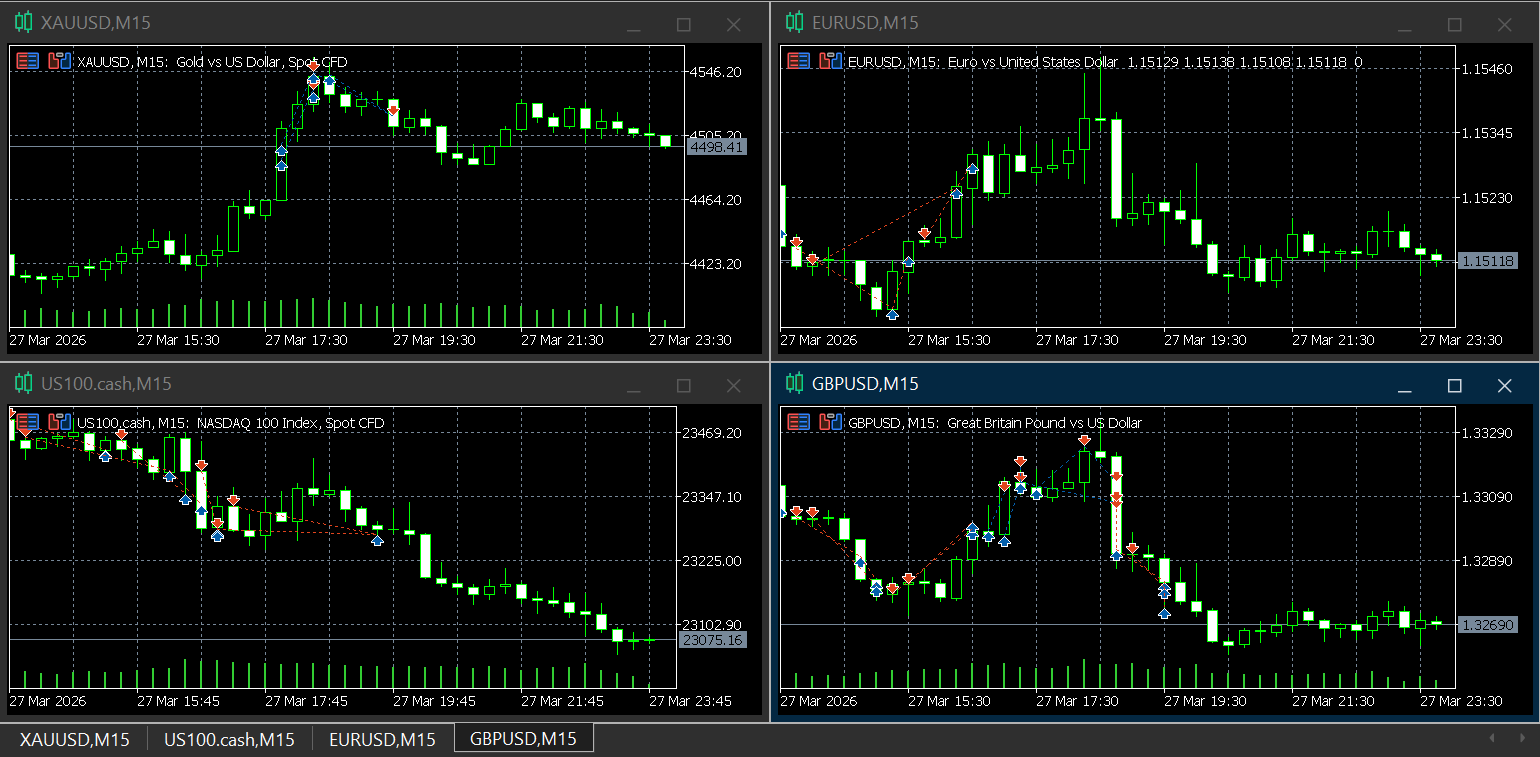
Task: Open the trade list panel icon on GBPUSD chart
Action: pyautogui.click(x=799, y=422)
